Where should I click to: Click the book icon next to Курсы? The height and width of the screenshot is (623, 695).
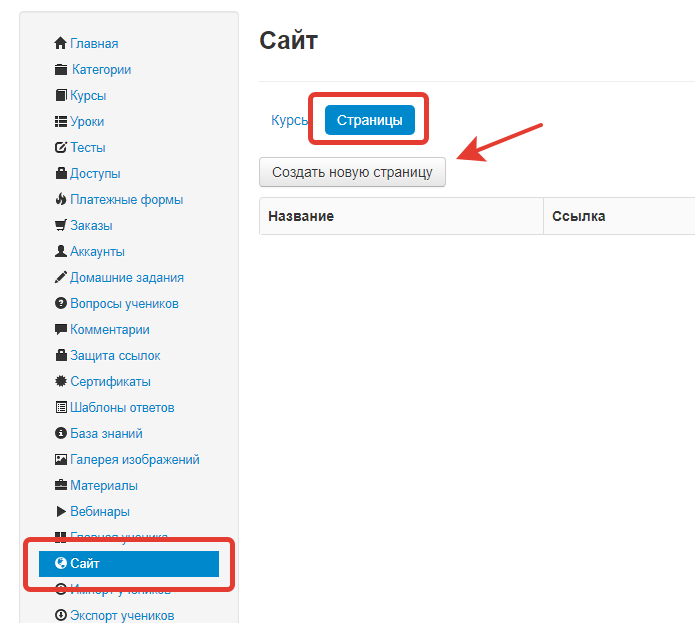tap(61, 95)
